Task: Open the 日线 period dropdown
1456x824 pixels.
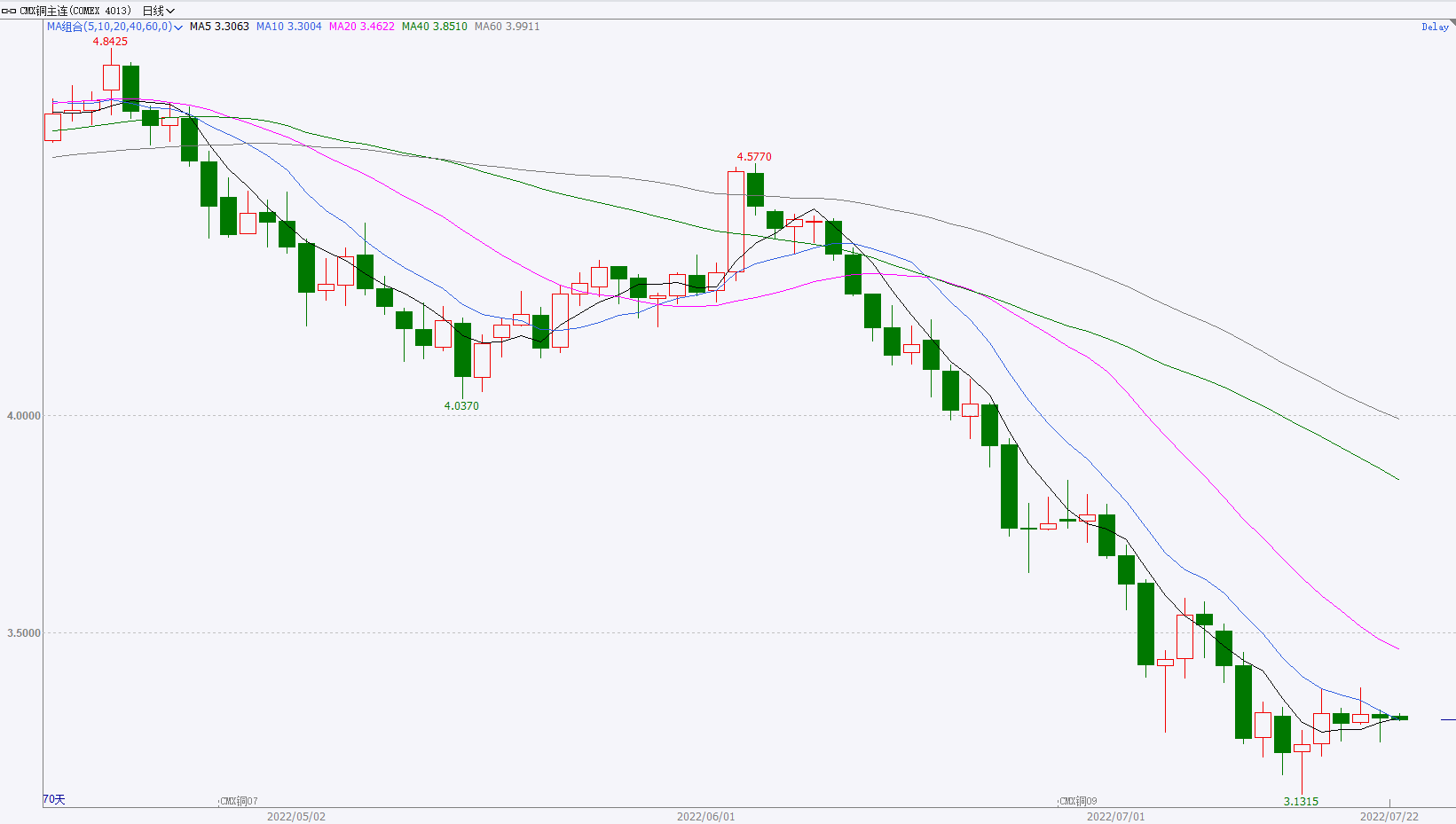Action: (159, 11)
